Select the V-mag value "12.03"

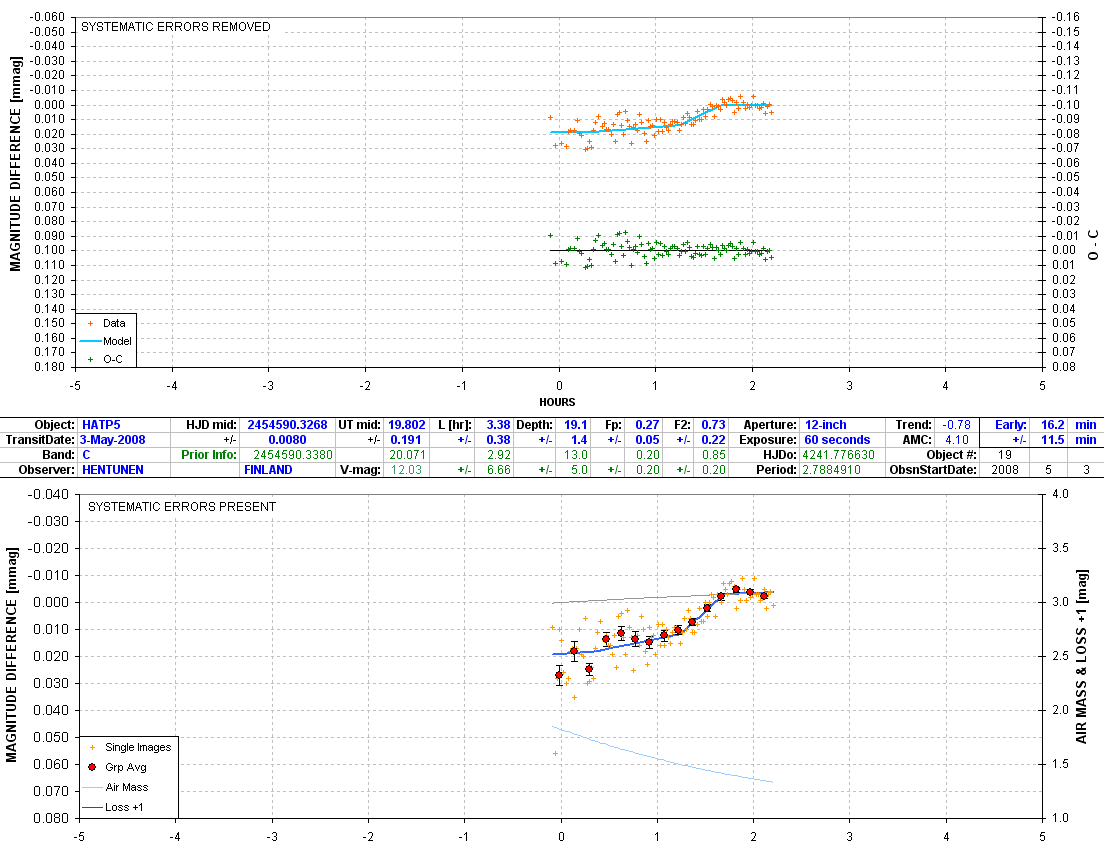[x=406, y=470]
